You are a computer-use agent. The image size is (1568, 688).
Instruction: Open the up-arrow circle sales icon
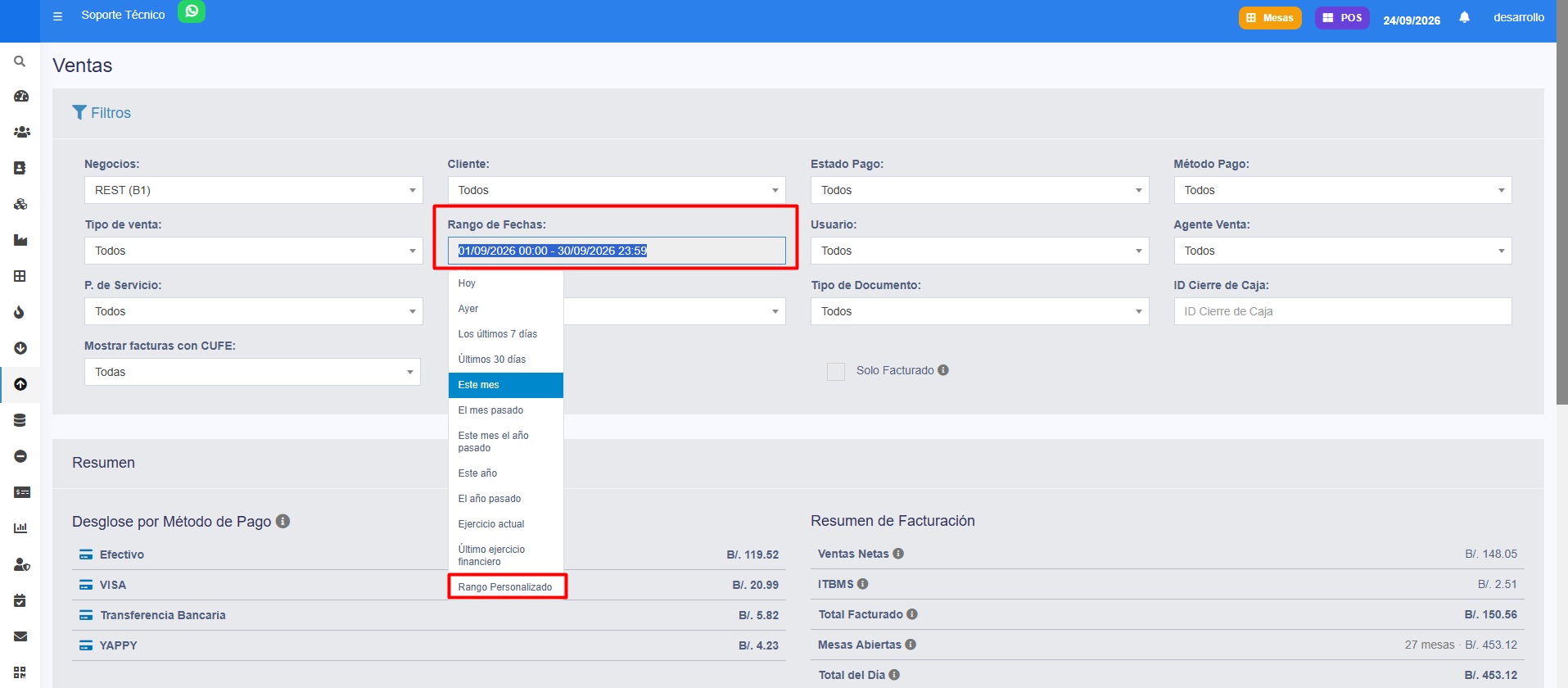coord(20,384)
